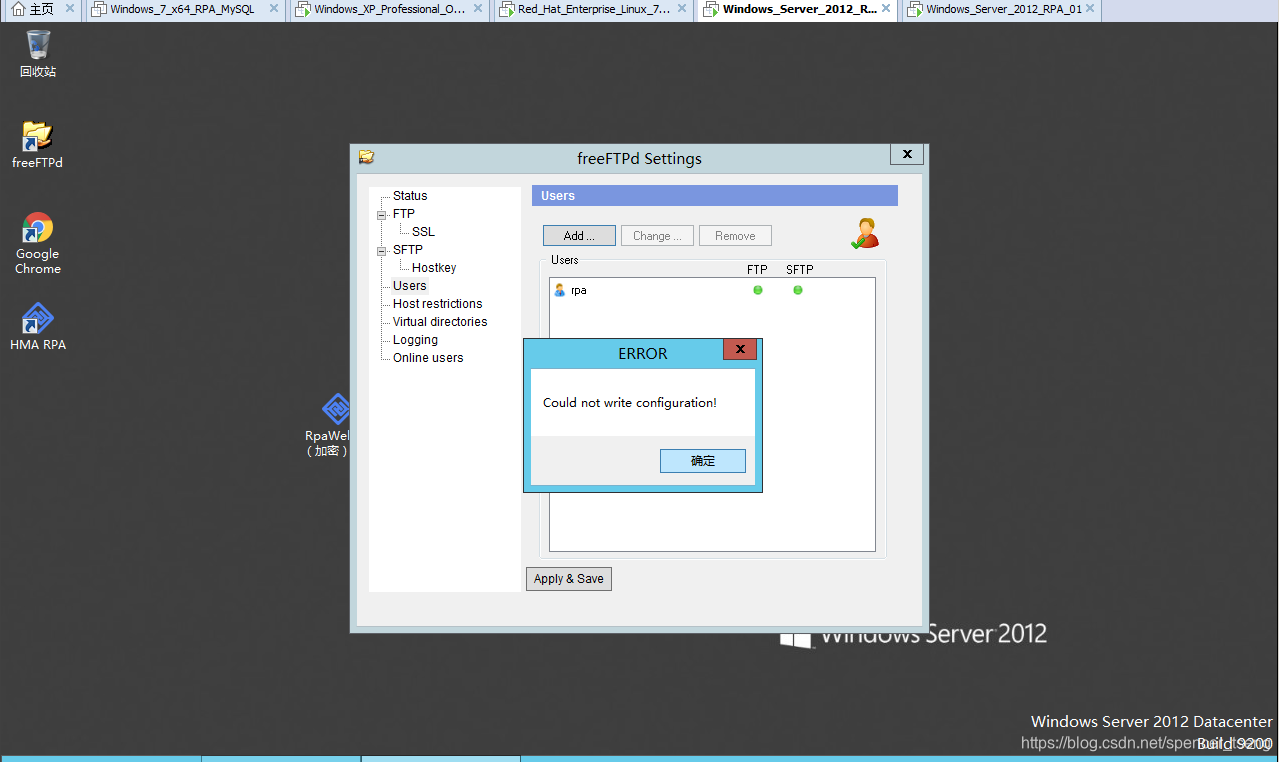This screenshot has height=762, width=1280.
Task: Click the freeFTPd title bar folder icon
Action: (367, 157)
